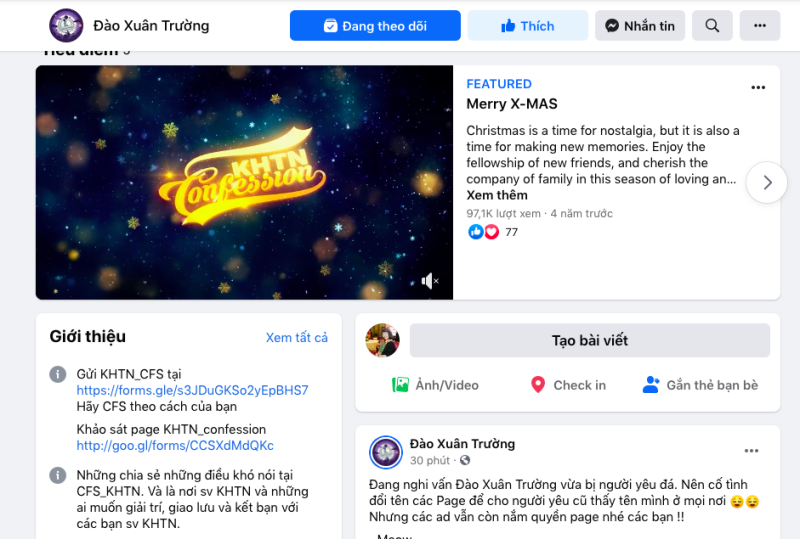
Task: Open Đào Xuân Trường name on post
Action: click(x=462, y=444)
